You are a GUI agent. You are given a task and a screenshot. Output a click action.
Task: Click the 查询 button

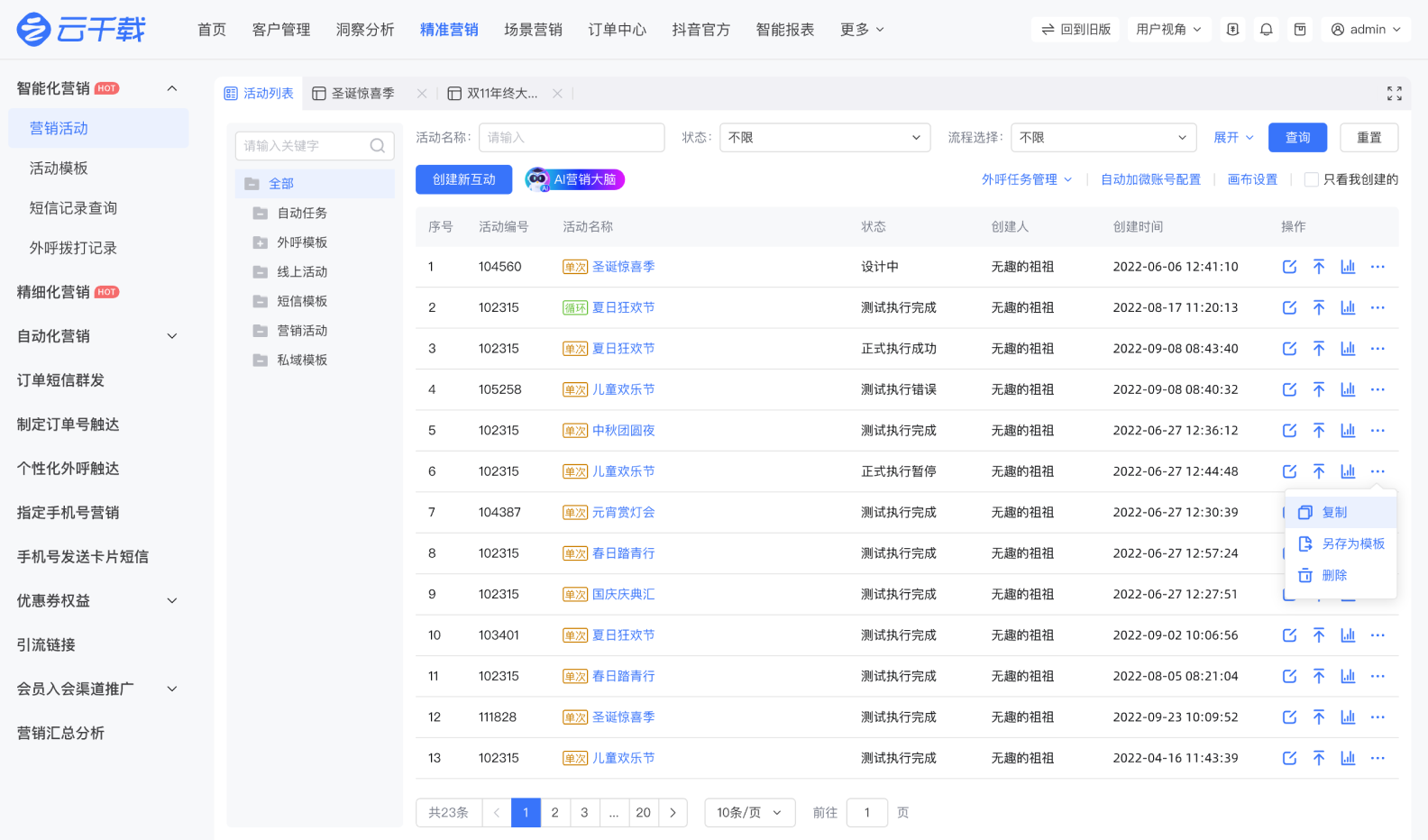[1297, 138]
